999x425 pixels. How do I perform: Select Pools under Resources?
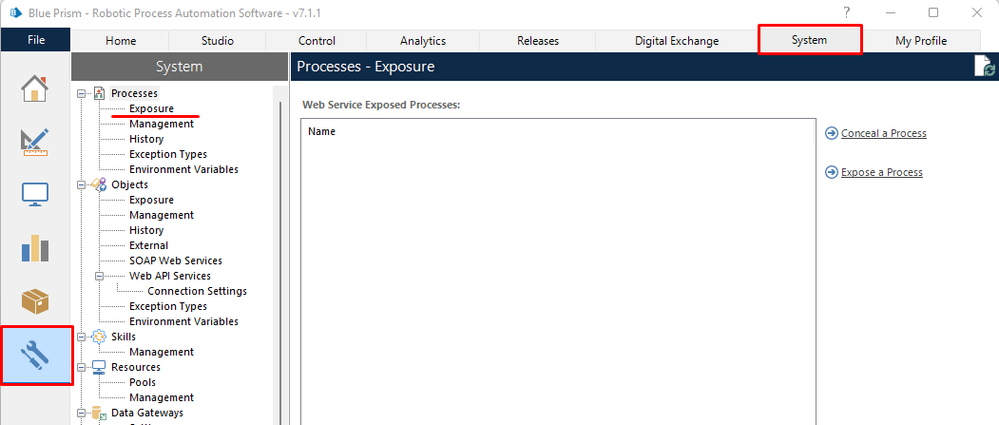point(143,382)
